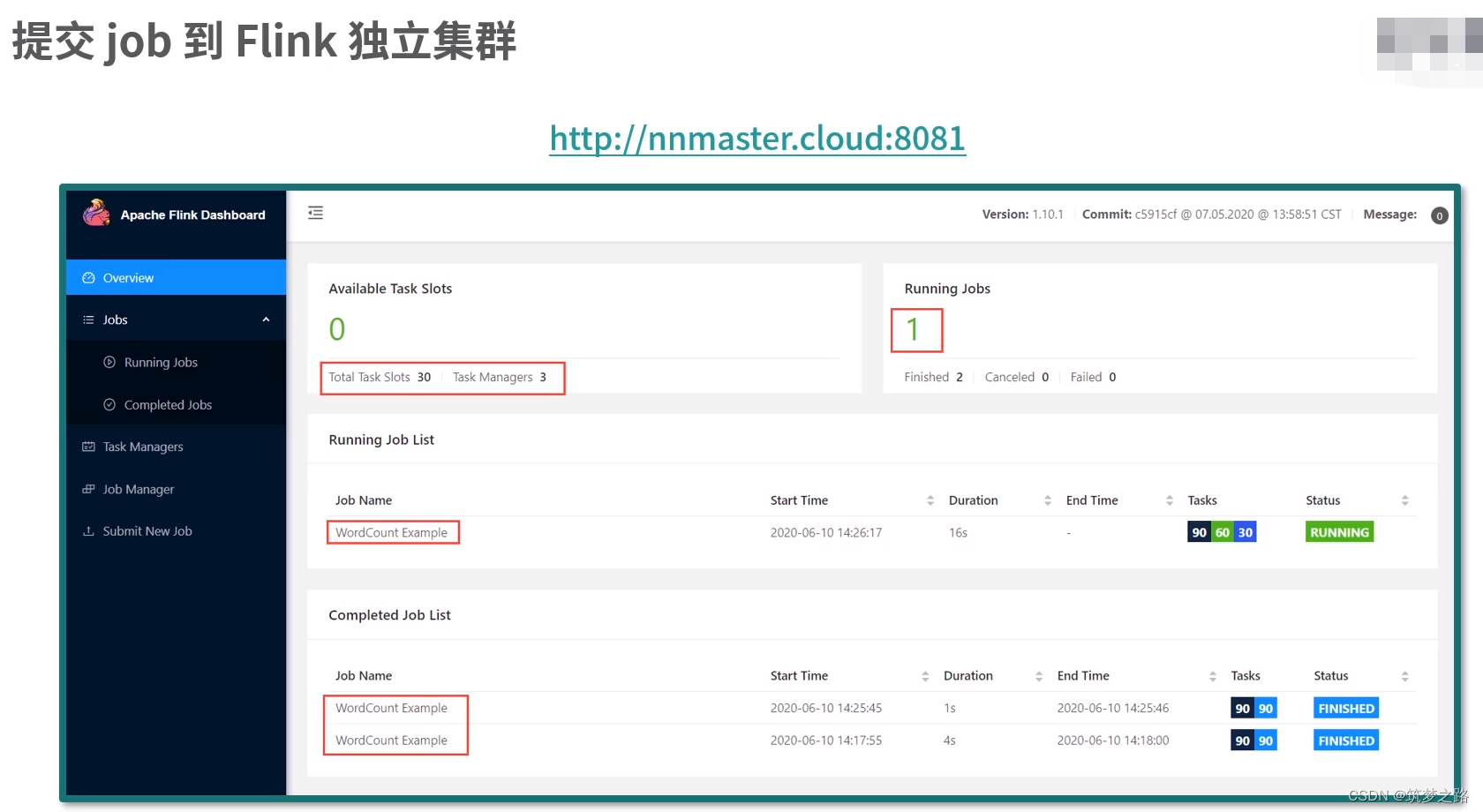Click the Running Job List heading
This screenshot has height=812, width=1483.
(x=381, y=440)
